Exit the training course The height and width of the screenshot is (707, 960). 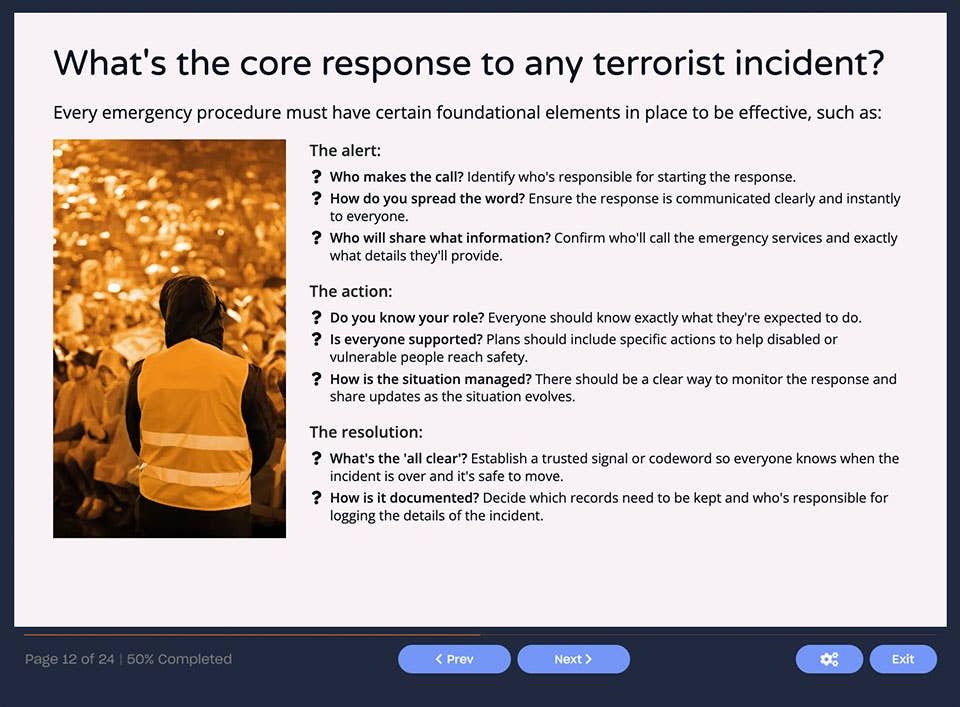[902, 659]
